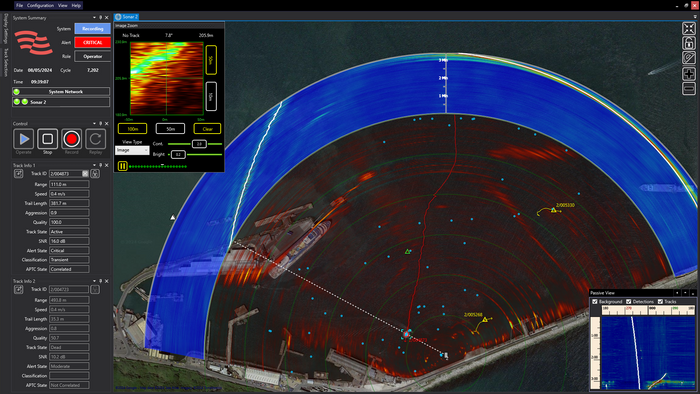Click the Clear button in Image Zoom
Viewport: 700px width, 394px height.
point(208,129)
